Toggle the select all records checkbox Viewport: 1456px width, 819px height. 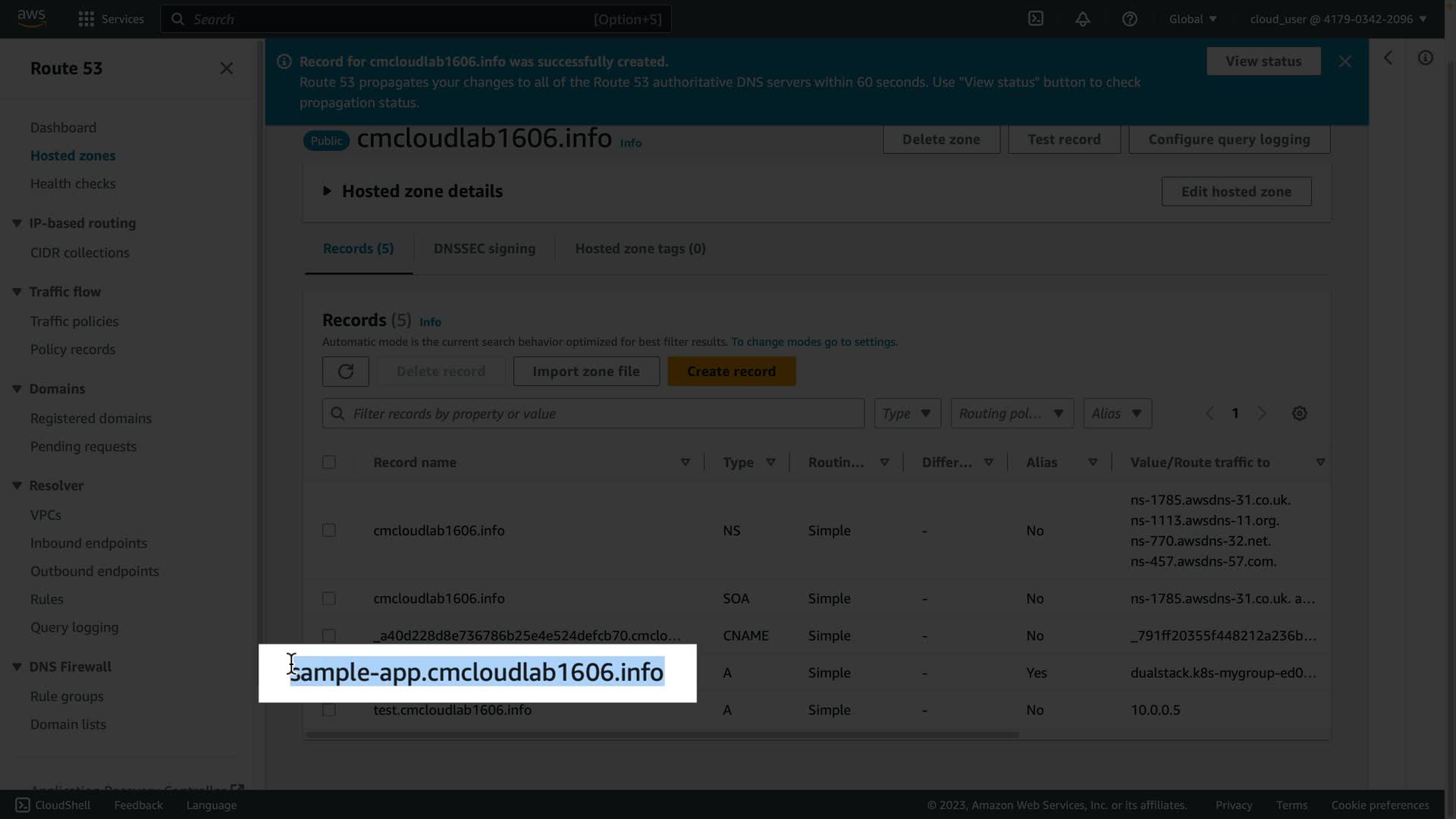pyautogui.click(x=329, y=462)
